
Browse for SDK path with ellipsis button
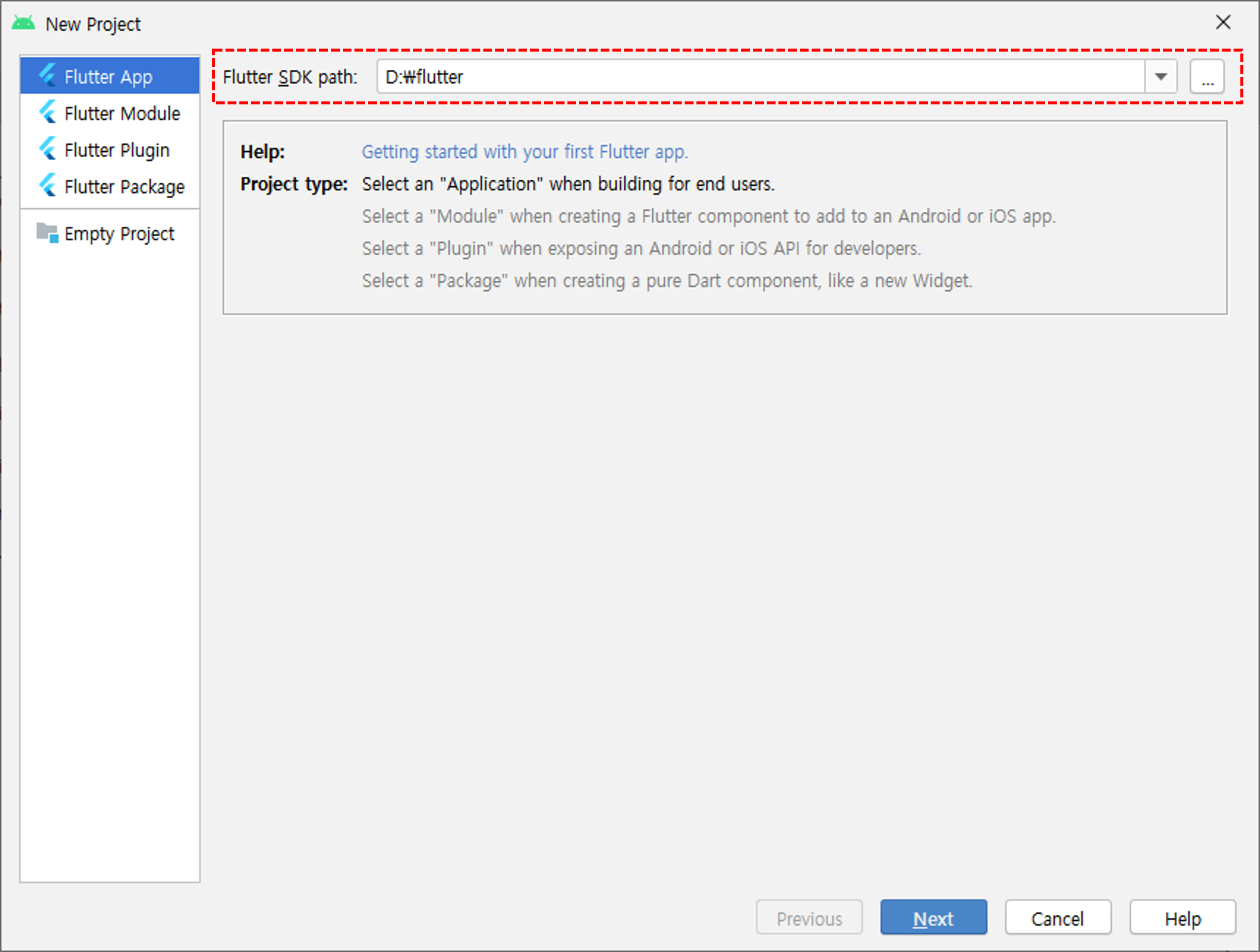click(1206, 76)
